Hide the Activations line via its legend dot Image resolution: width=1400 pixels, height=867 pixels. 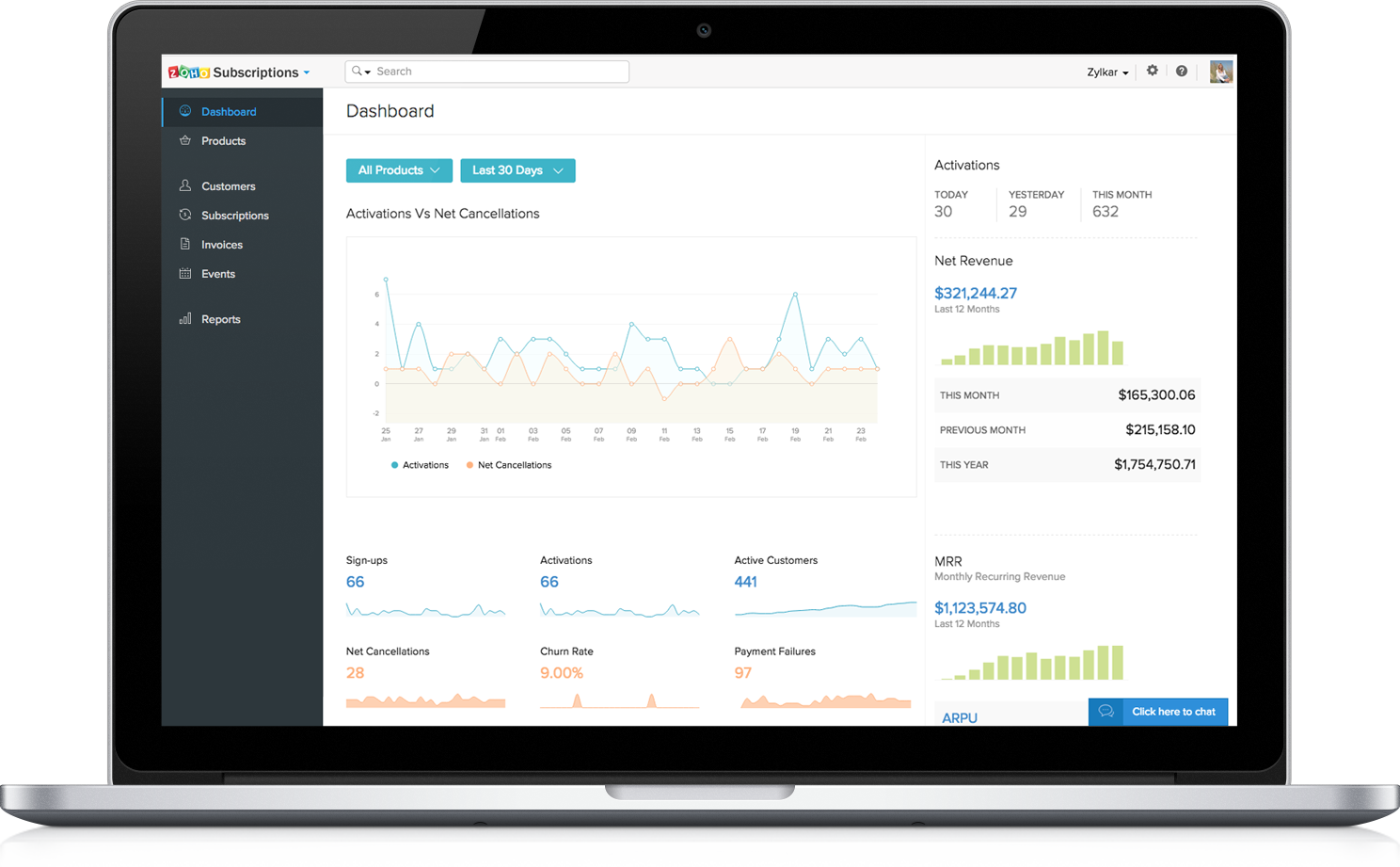point(393,464)
